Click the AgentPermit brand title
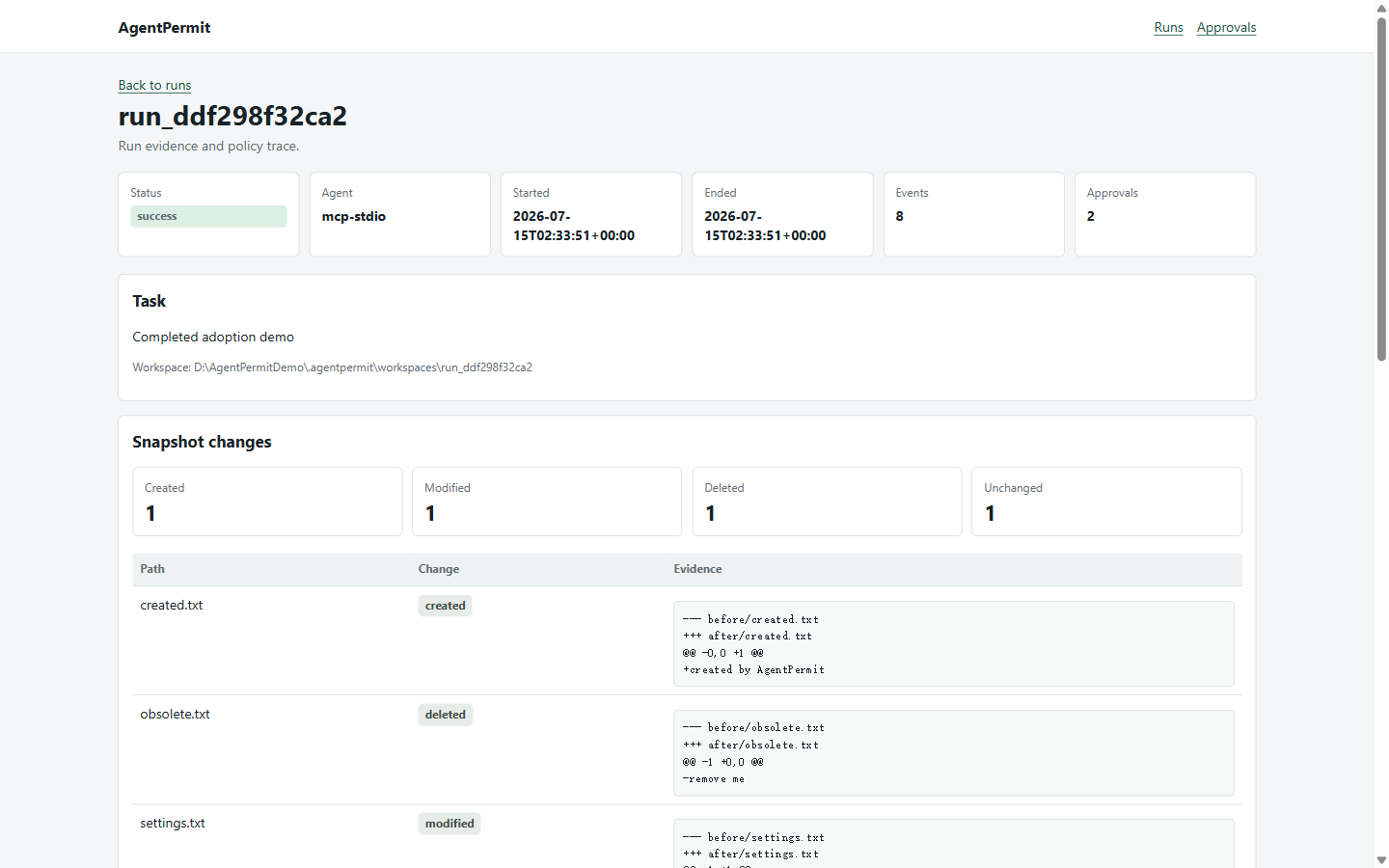The height and width of the screenshot is (868, 1389). pos(164,27)
